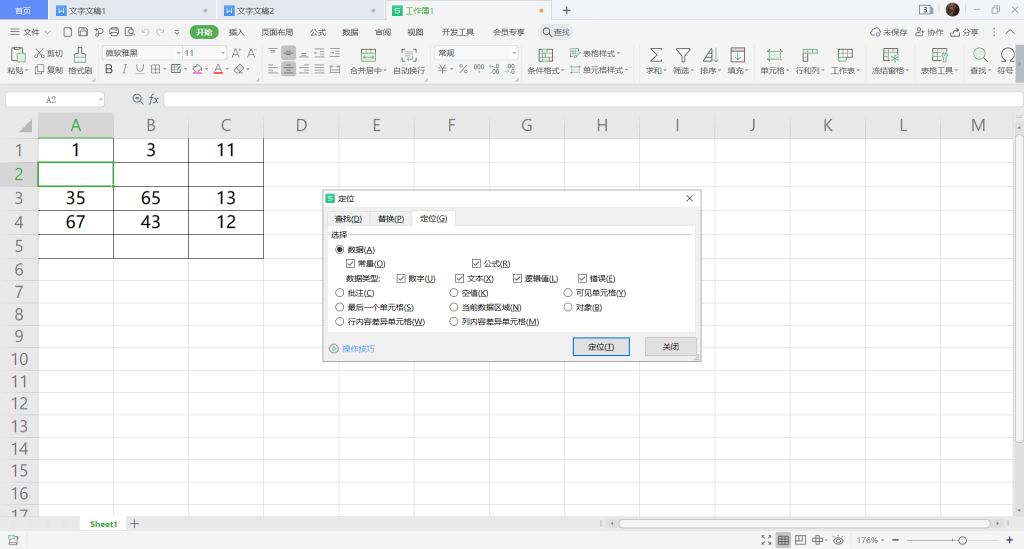
Task: Select the 空值(K) radio button
Action: pyautogui.click(x=454, y=293)
